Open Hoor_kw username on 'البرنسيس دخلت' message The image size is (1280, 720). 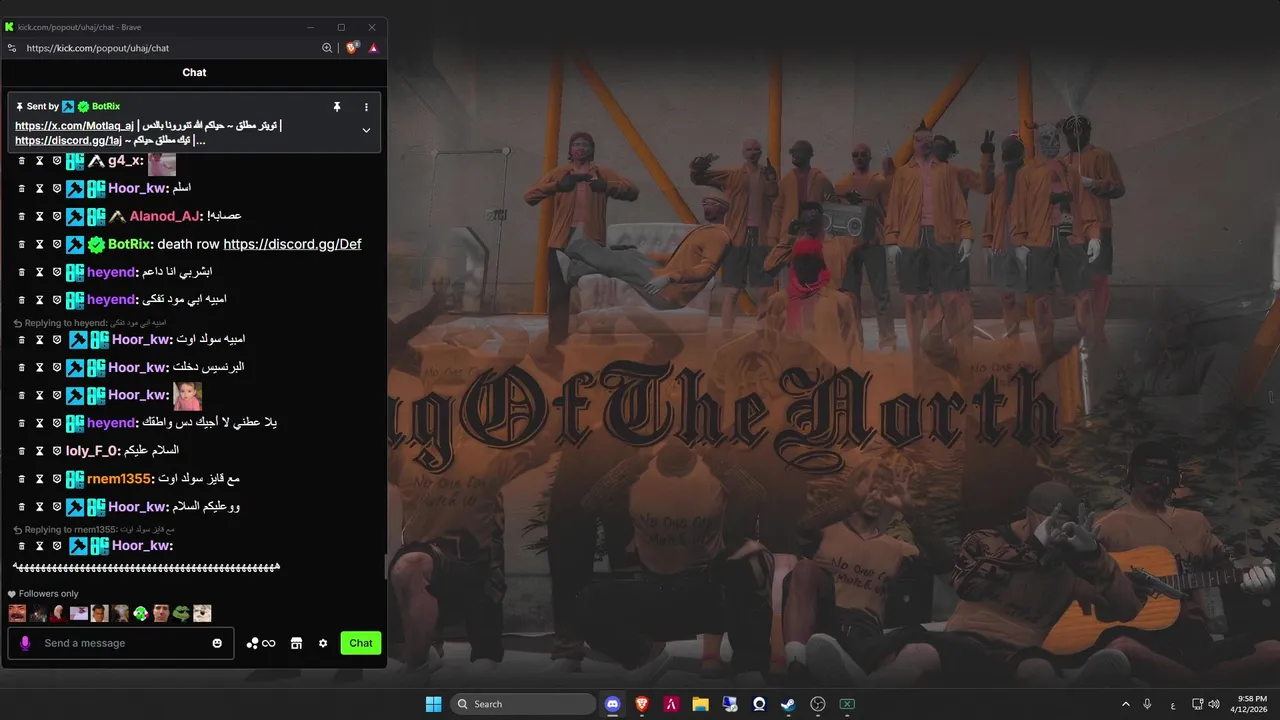coord(138,367)
